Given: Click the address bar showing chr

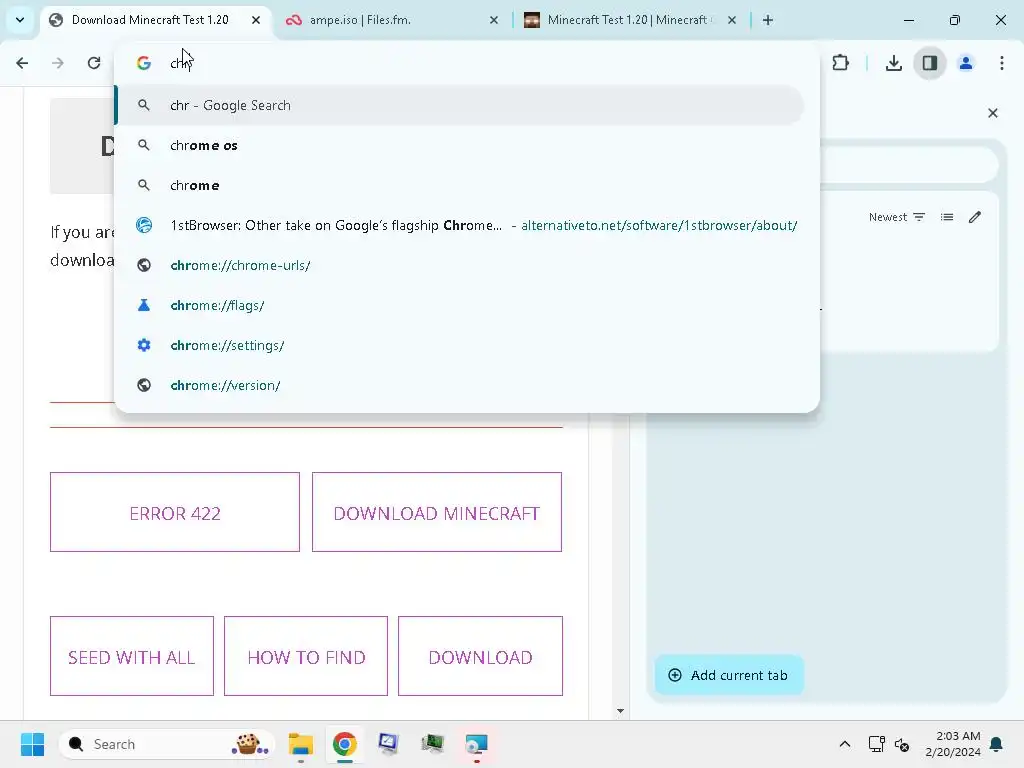Looking at the screenshot, I should click(467, 63).
